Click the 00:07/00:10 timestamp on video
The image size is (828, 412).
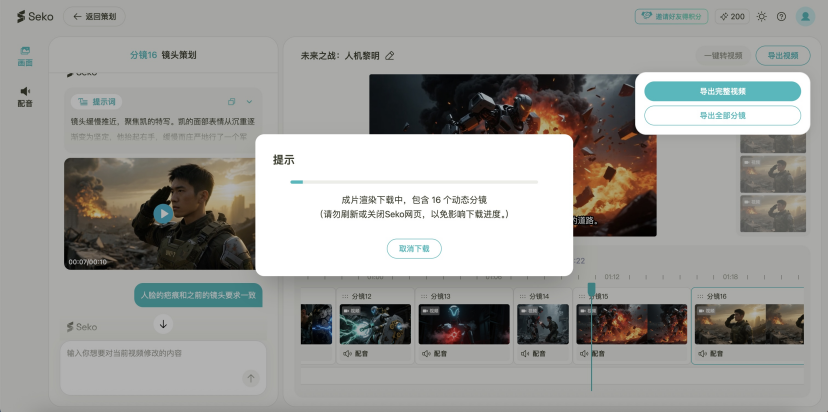point(87,262)
